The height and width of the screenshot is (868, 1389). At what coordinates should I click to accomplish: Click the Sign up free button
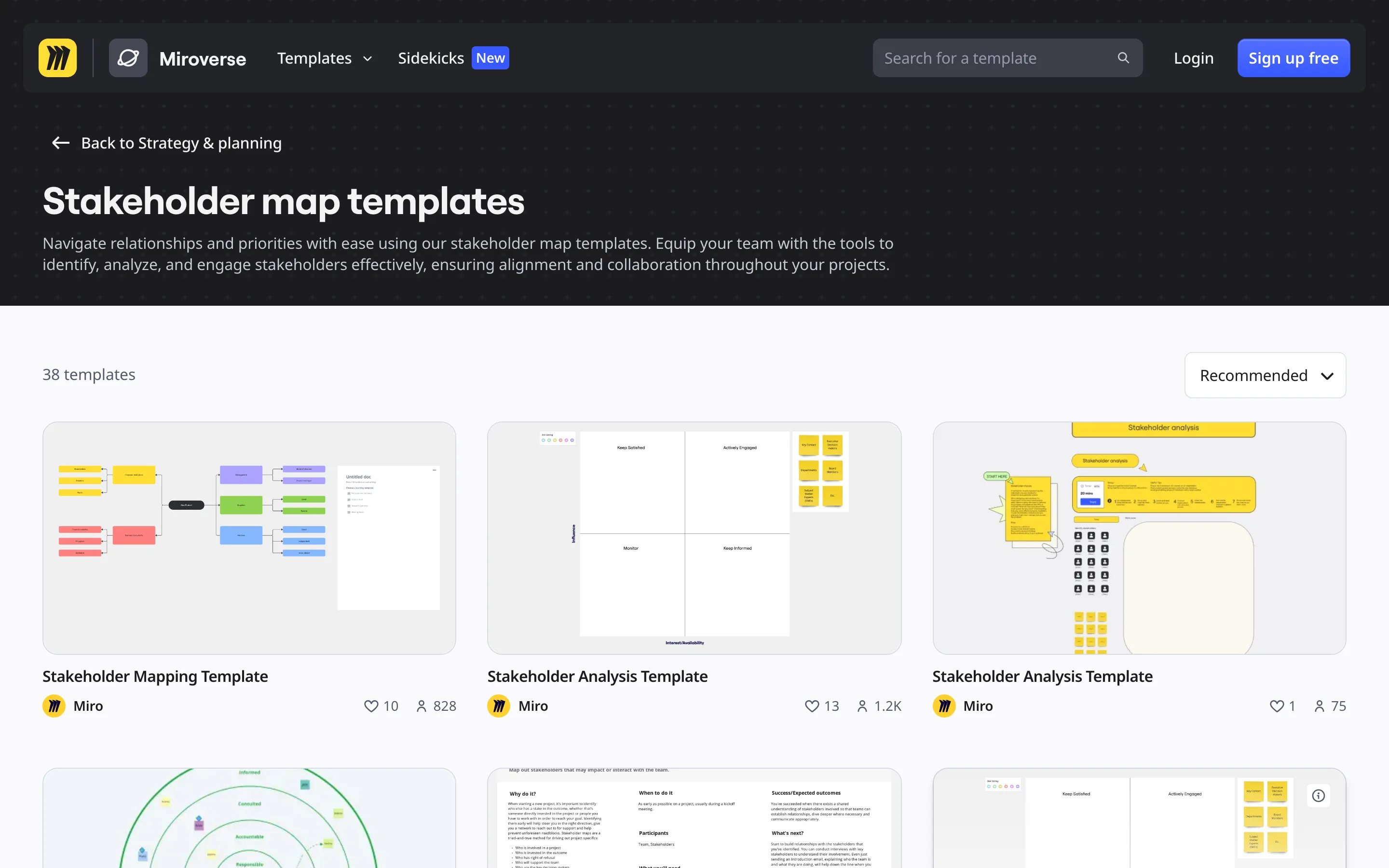click(x=1293, y=58)
